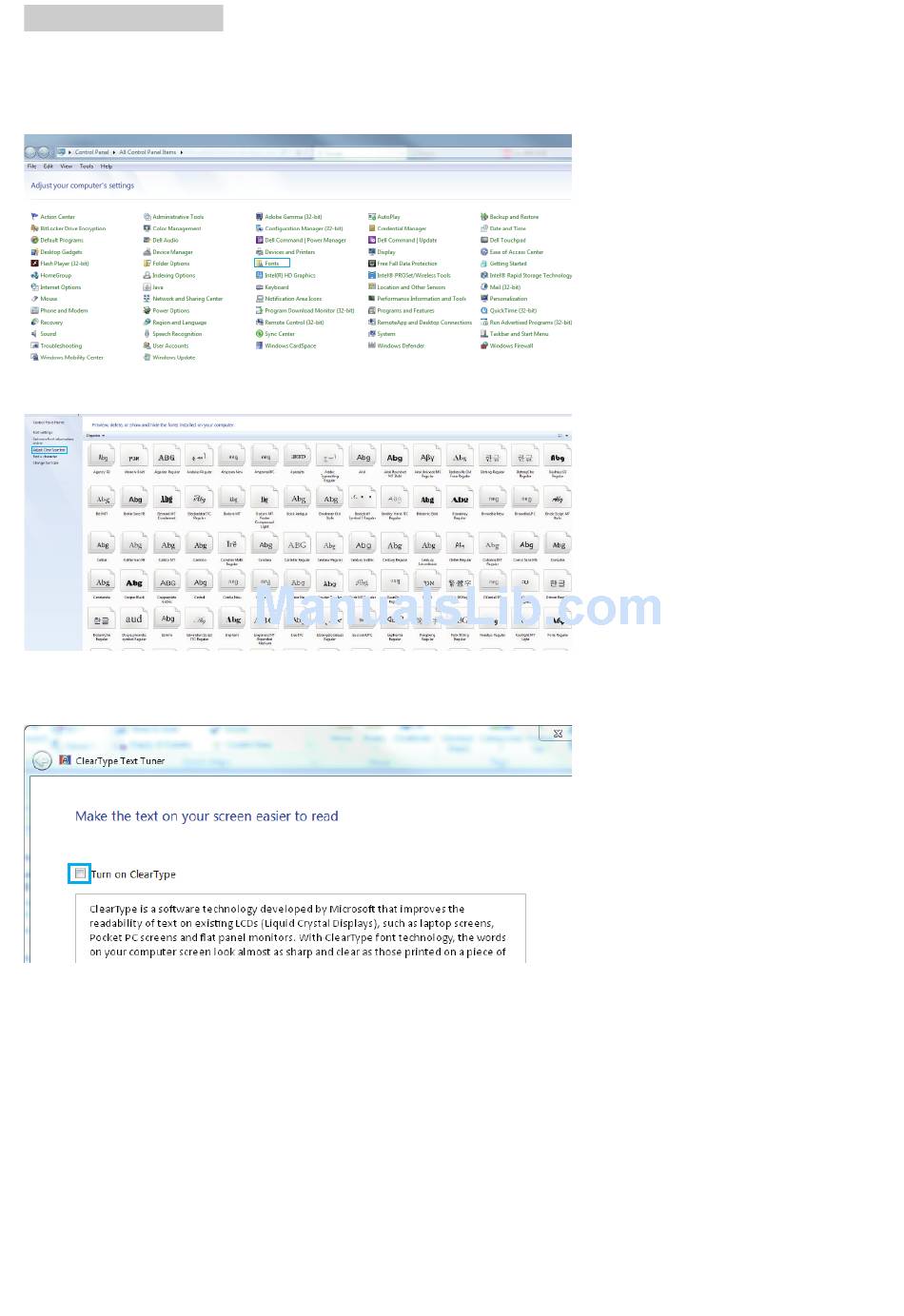Open BitLocker Drive Encryption
The width and height of the screenshot is (904, 1316).
tap(69, 228)
